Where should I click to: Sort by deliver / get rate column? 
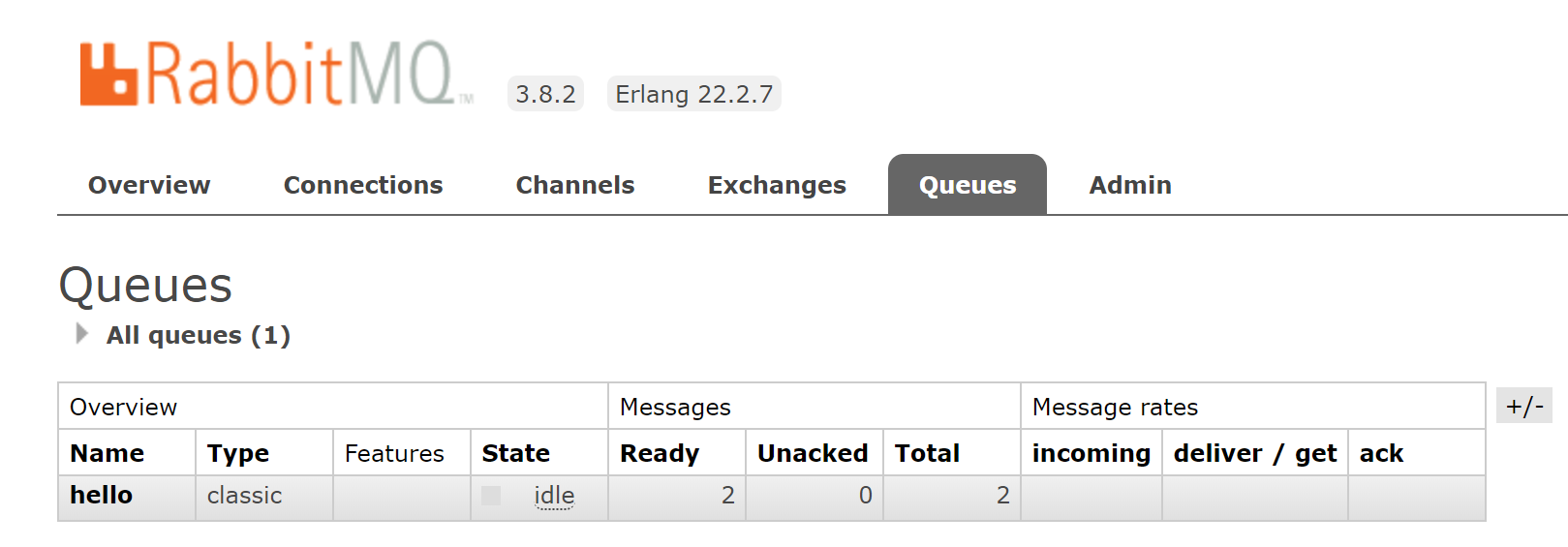pyautogui.click(x=1255, y=453)
